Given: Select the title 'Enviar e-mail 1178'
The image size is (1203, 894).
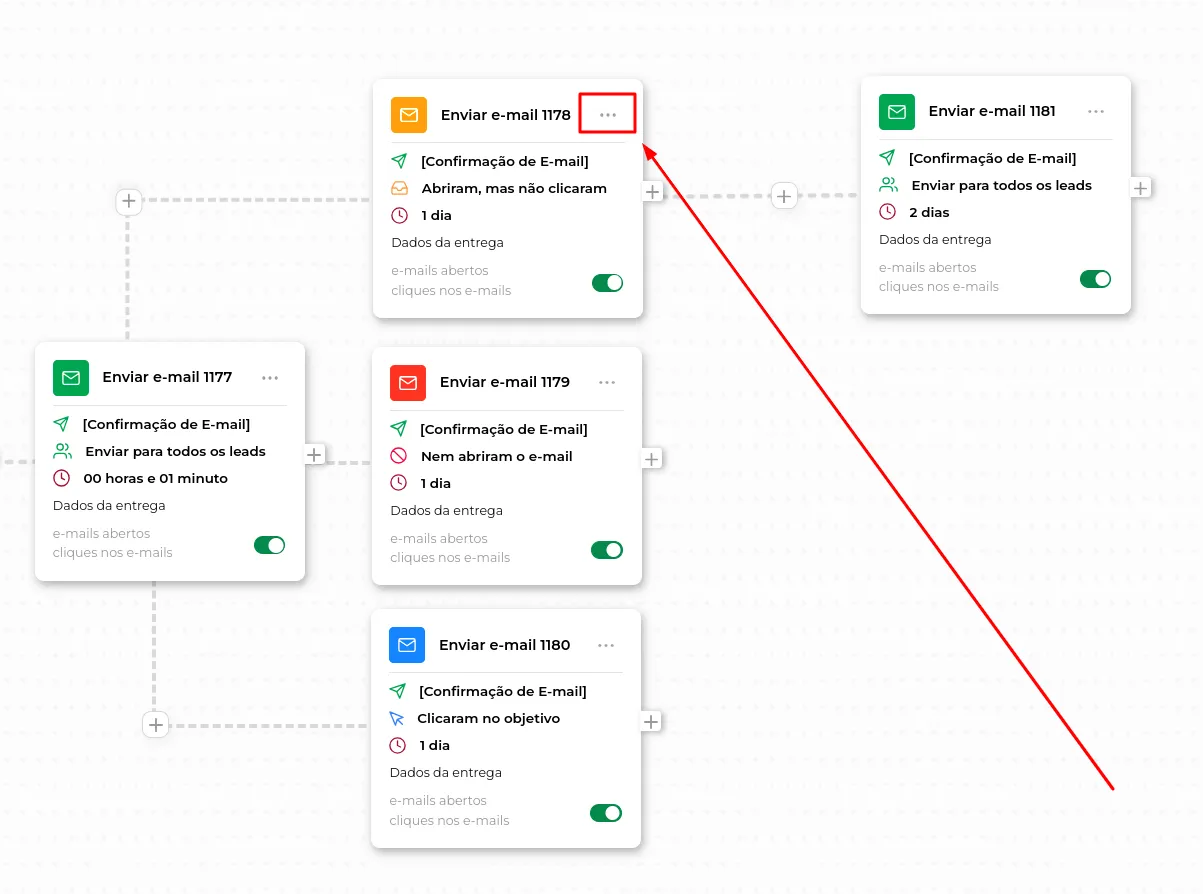Looking at the screenshot, I should pyautogui.click(x=506, y=115).
